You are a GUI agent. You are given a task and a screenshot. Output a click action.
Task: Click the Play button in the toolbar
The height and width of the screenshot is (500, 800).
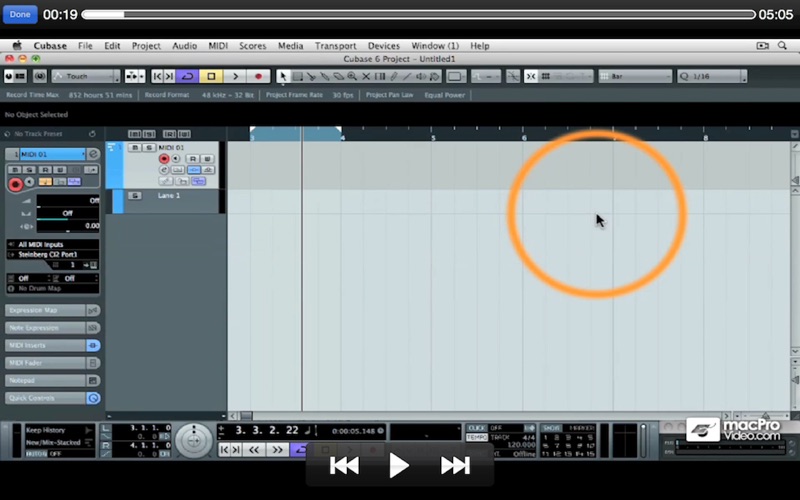[x=235, y=76]
